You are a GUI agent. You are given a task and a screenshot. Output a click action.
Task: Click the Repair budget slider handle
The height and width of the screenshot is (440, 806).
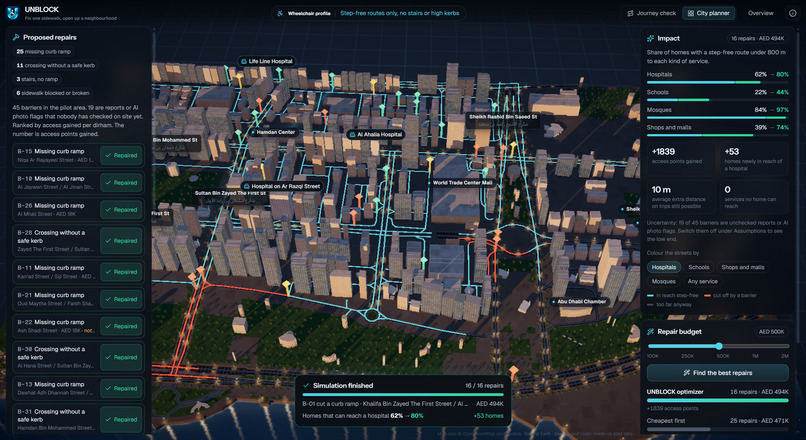(719, 346)
